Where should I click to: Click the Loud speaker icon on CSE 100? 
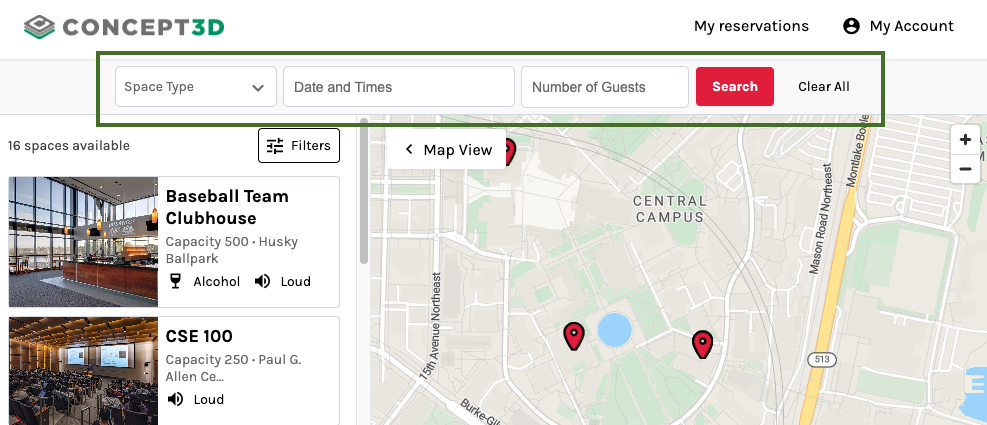[x=176, y=399]
